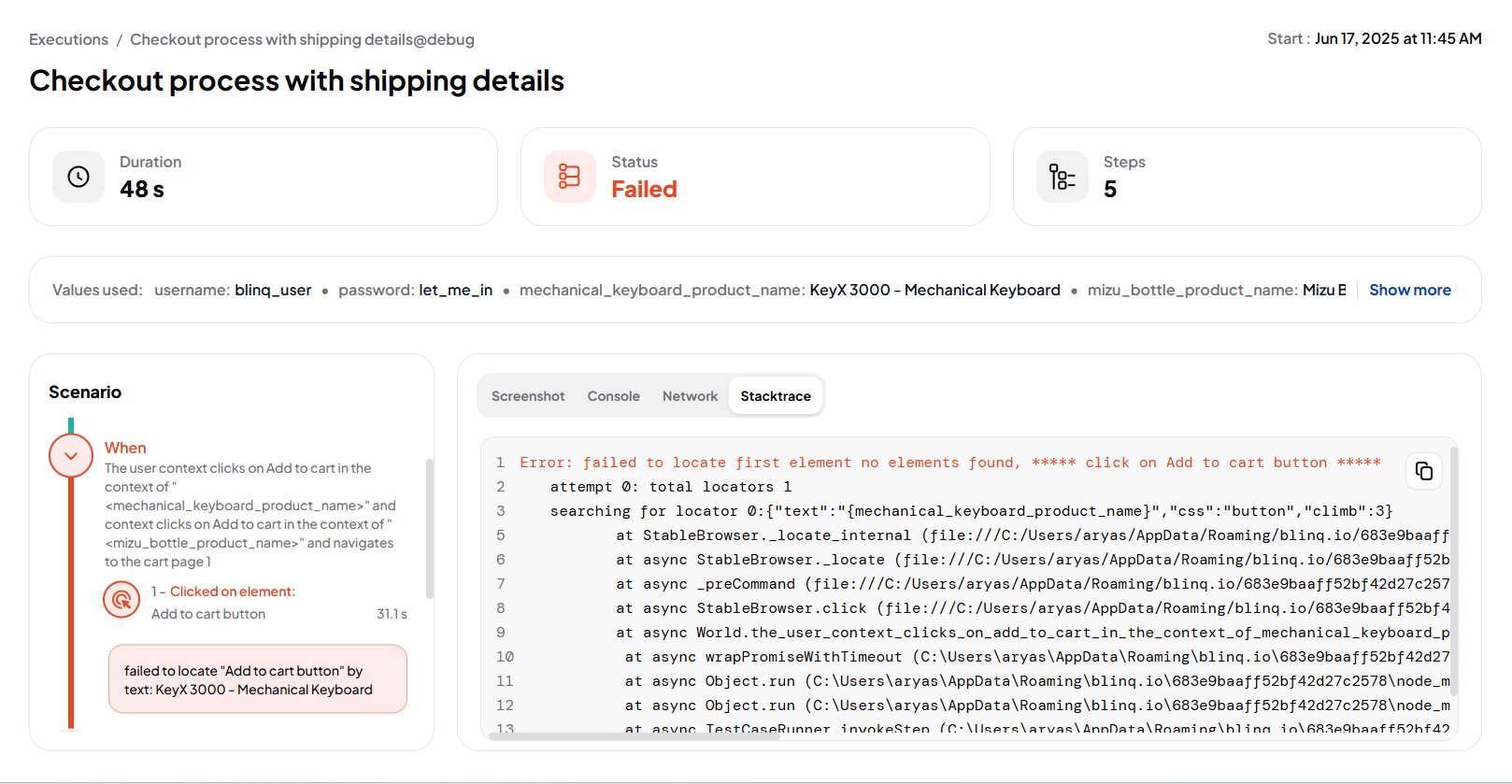Click the cursor icon beside step 1

tap(121, 600)
